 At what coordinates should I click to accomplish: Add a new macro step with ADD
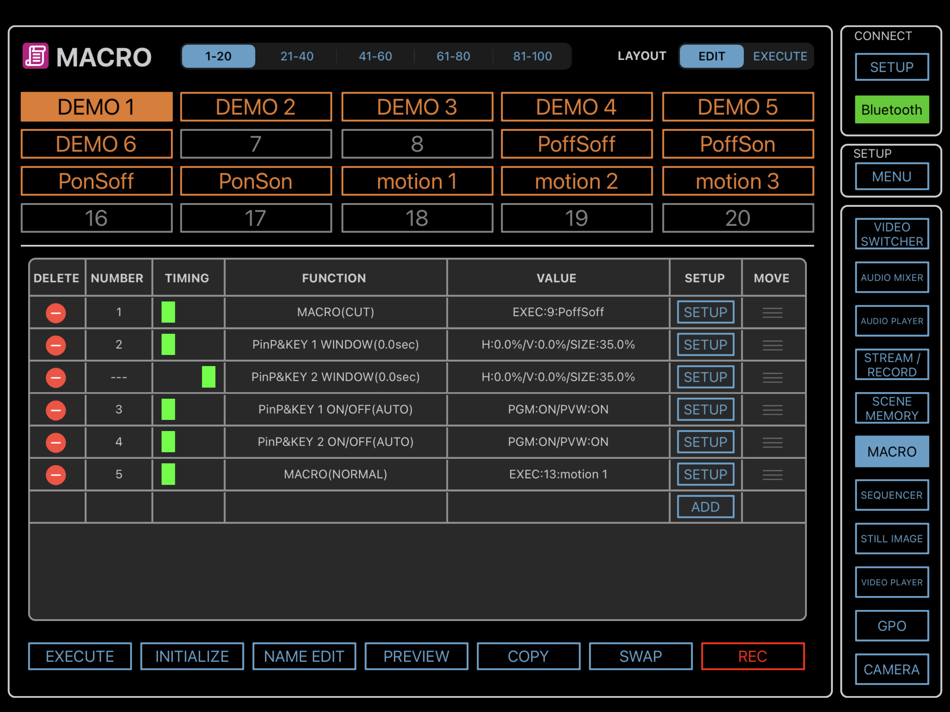(705, 507)
